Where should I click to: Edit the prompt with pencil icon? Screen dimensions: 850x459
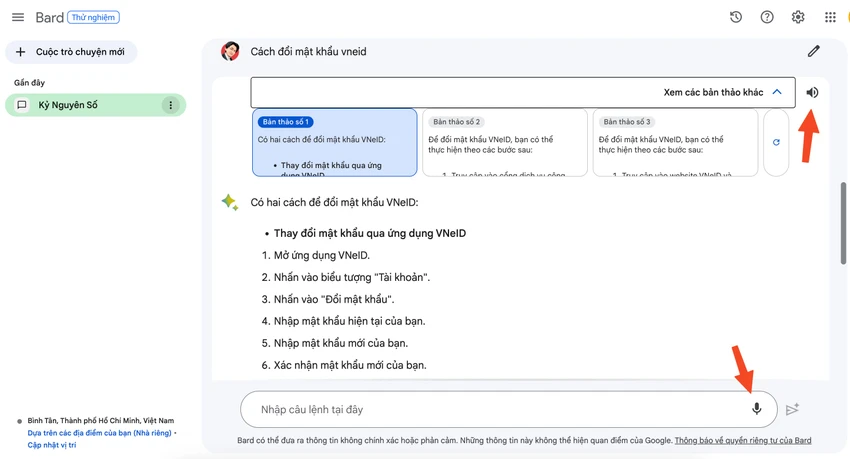pyautogui.click(x=813, y=51)
